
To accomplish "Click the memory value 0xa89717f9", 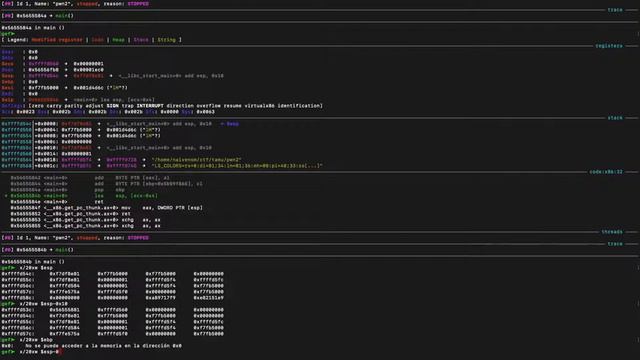I will tap(160, 298).
